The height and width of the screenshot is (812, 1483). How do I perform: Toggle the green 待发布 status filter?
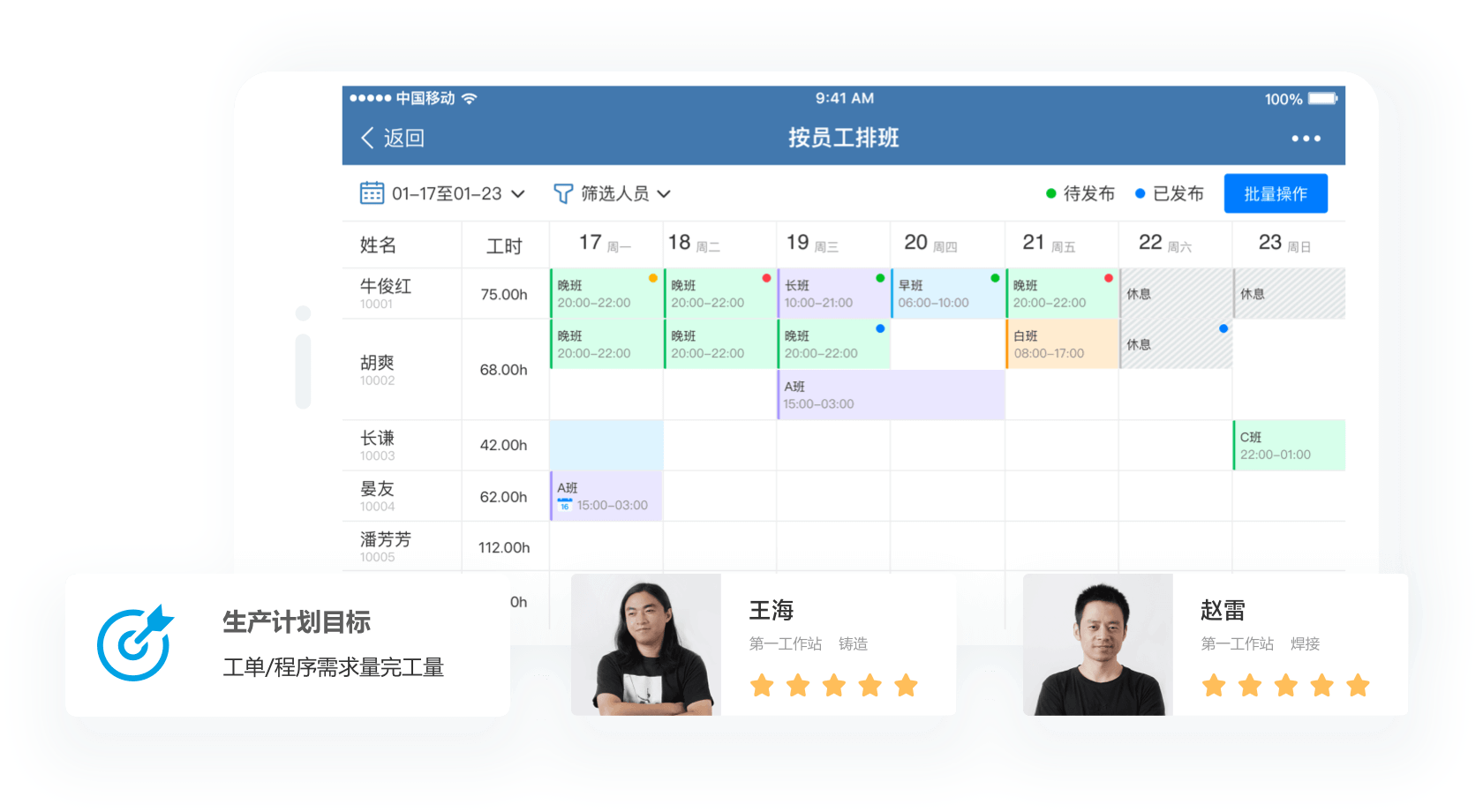pyautogui.click(x=1080, y=193)
